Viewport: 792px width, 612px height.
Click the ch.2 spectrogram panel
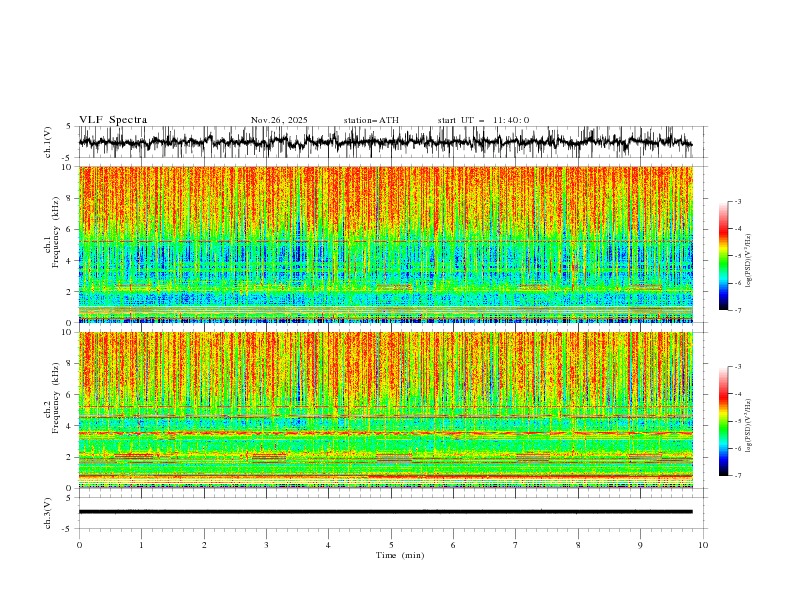(x=385, y=410)
